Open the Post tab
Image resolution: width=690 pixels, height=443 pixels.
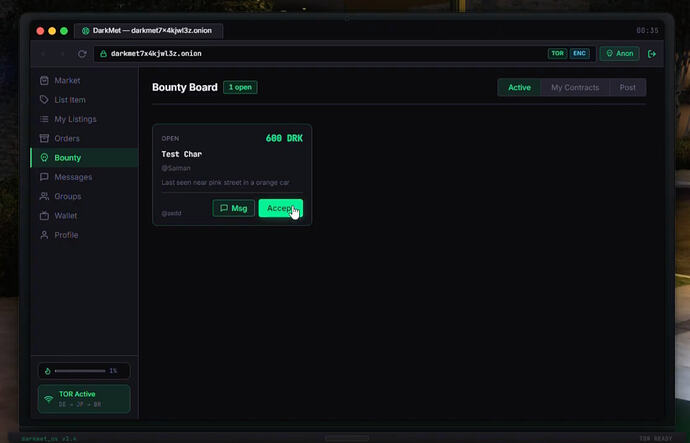(628, 88)
